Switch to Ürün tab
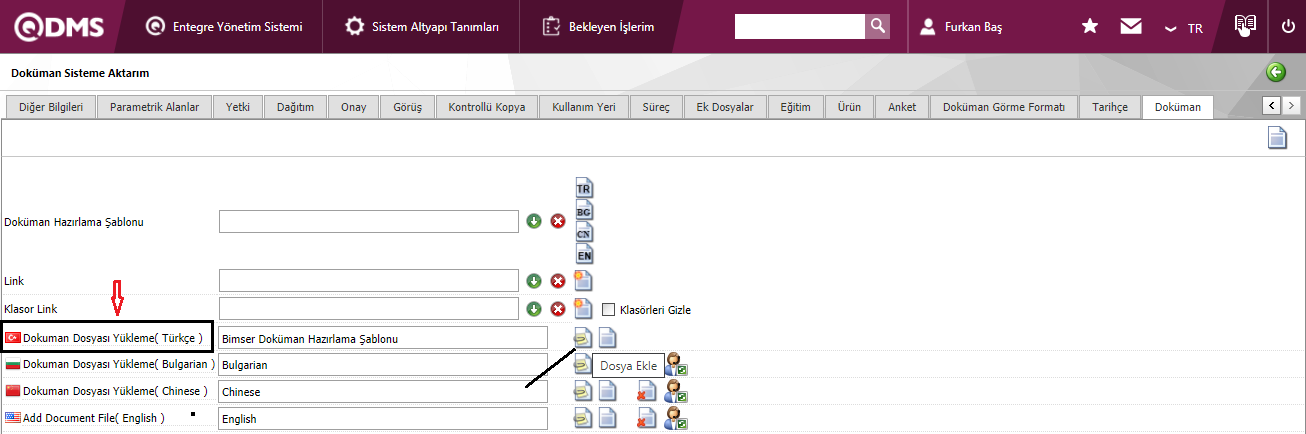Viewport: 1306px width, 434px height. pos(850,107)
